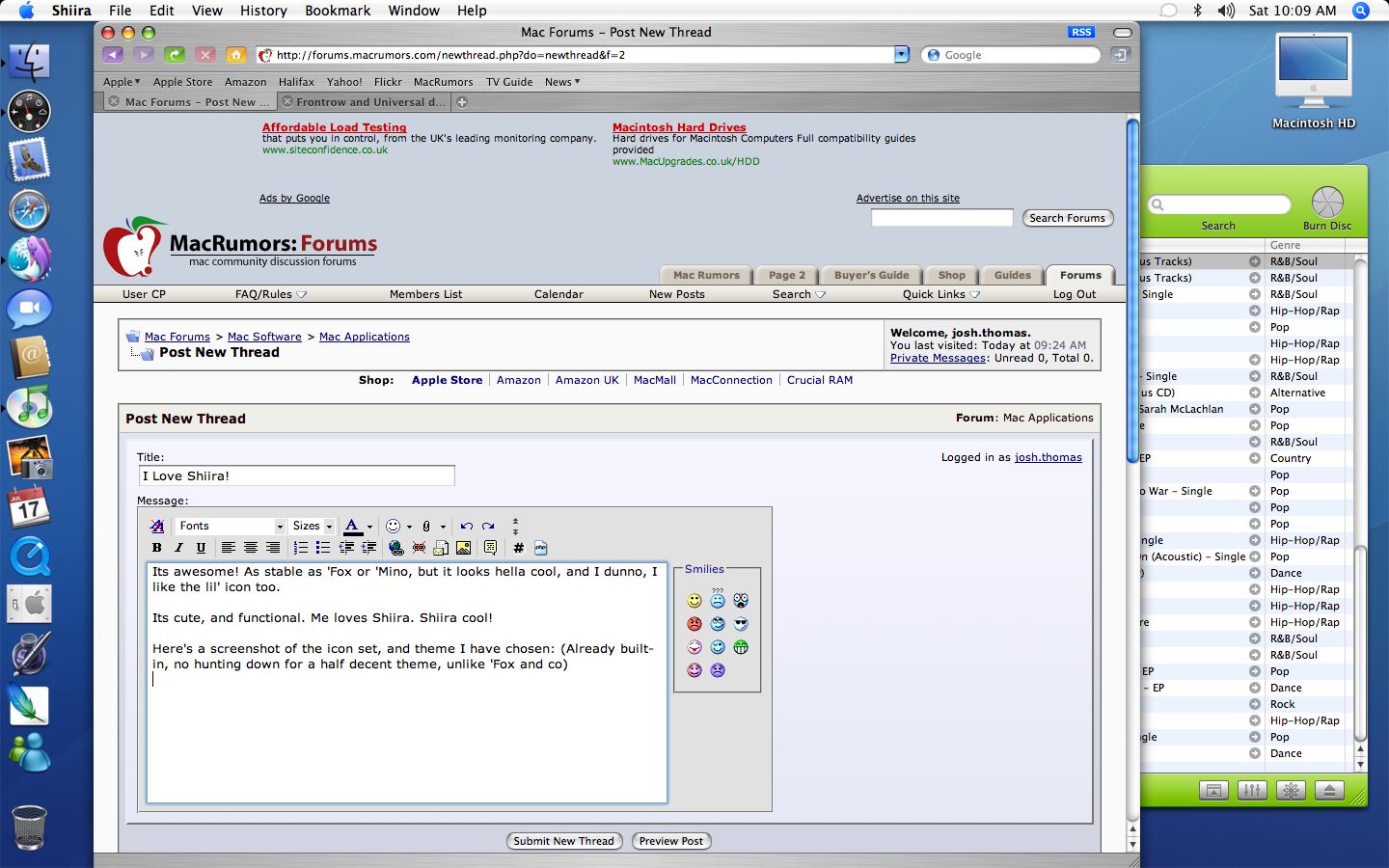
Task: Click the Burn Disc icon in iTunes
Action: (1327, 203)
